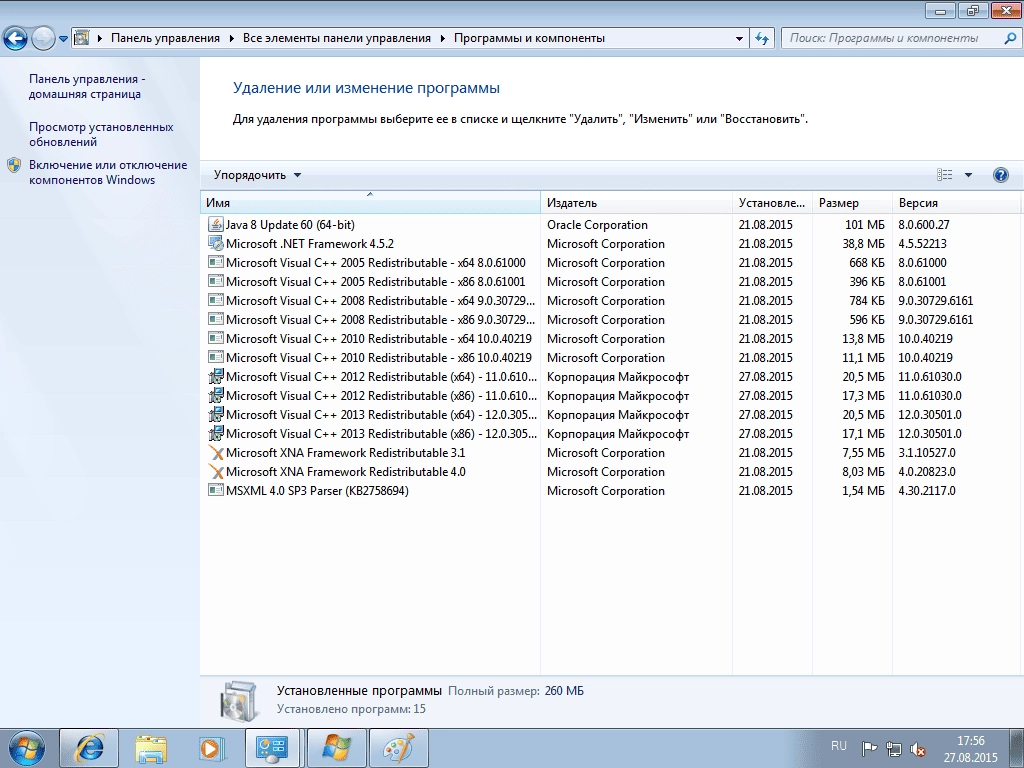Open Панель управления - домашняя страница link

pos(87,86)
